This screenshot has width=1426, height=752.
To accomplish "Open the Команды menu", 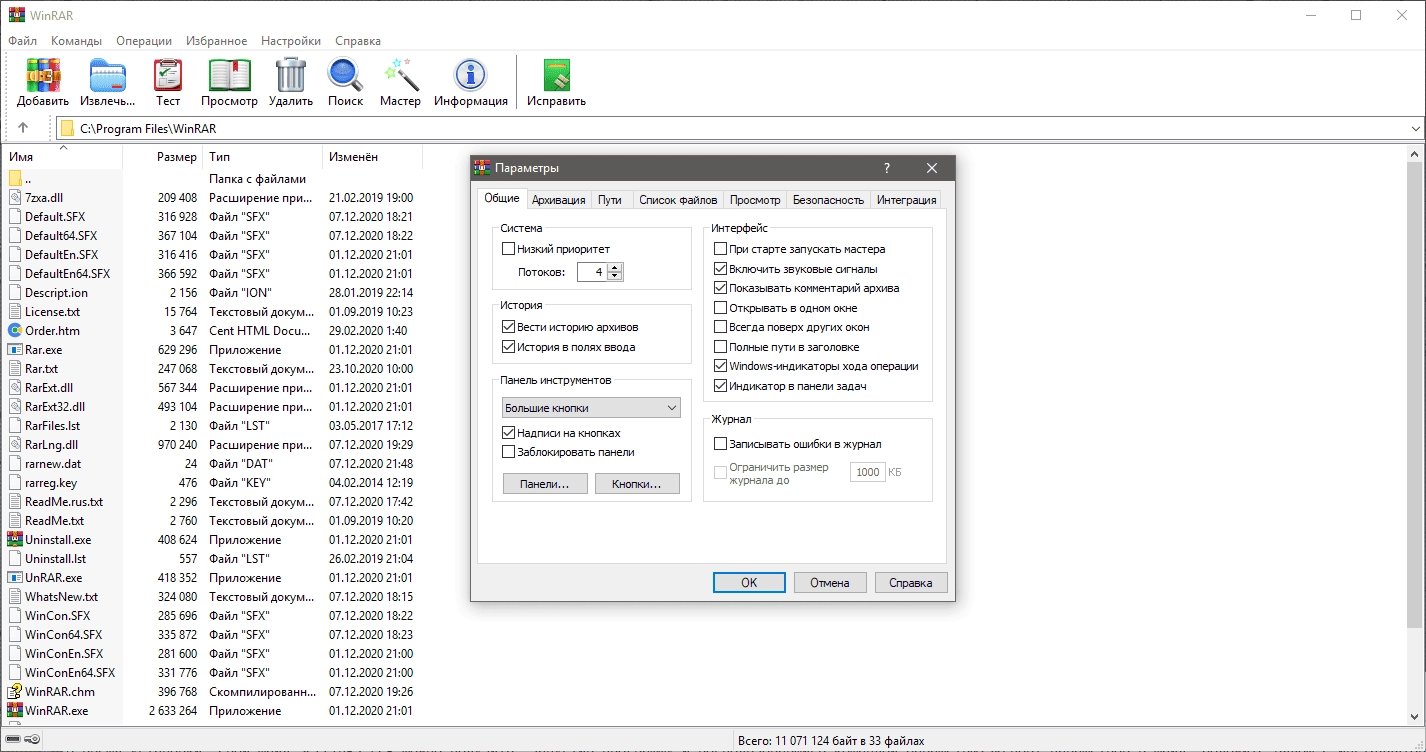I will click(x=76, y=41).
